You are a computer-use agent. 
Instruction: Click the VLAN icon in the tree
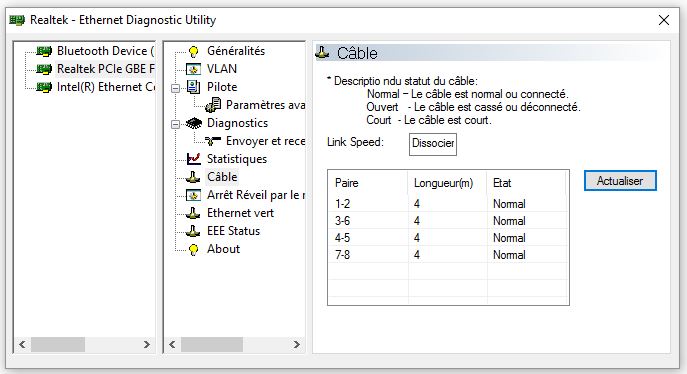pos(193,69)
